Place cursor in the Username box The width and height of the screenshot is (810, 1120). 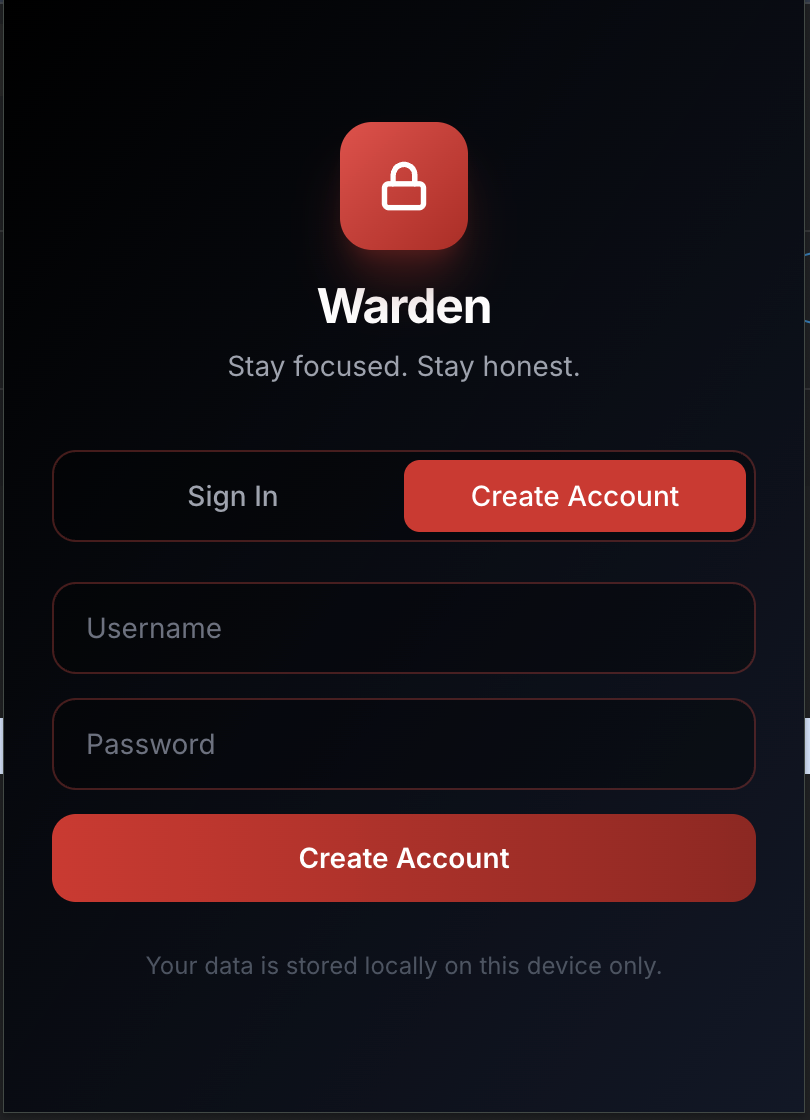pos(404,628)
